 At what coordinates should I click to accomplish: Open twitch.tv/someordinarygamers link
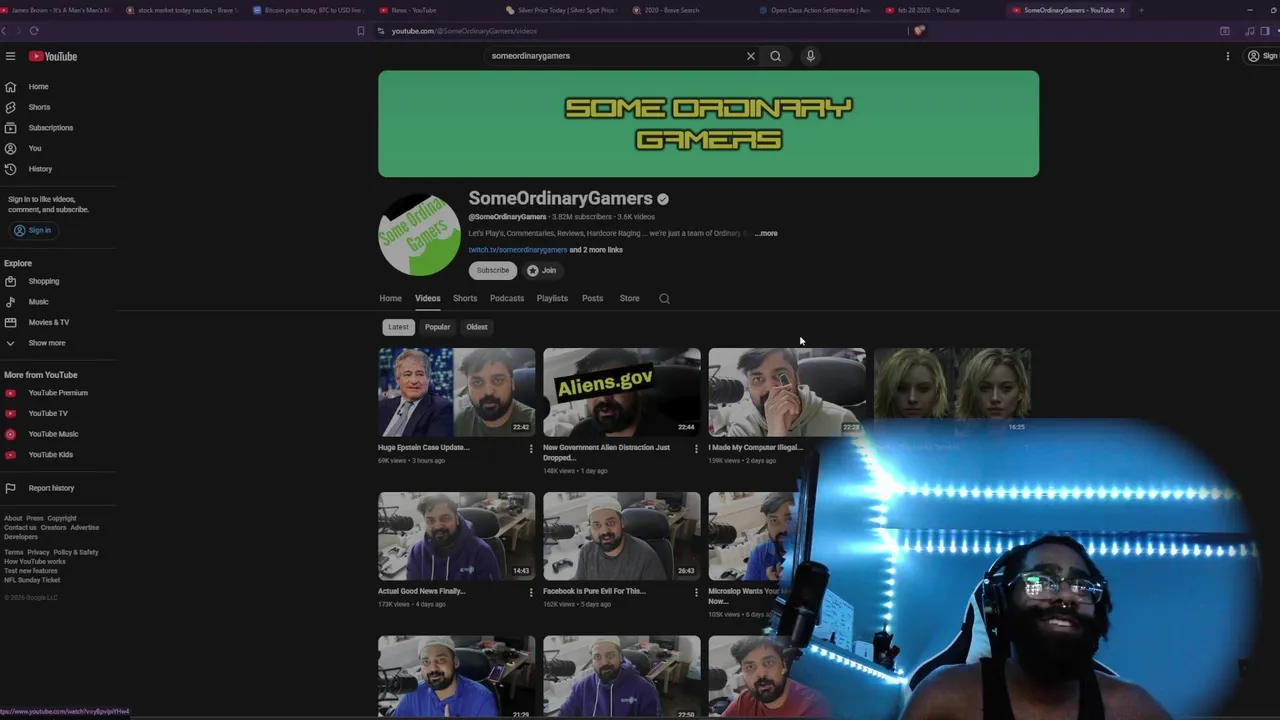pyautogui.click(x=518, y=250)
